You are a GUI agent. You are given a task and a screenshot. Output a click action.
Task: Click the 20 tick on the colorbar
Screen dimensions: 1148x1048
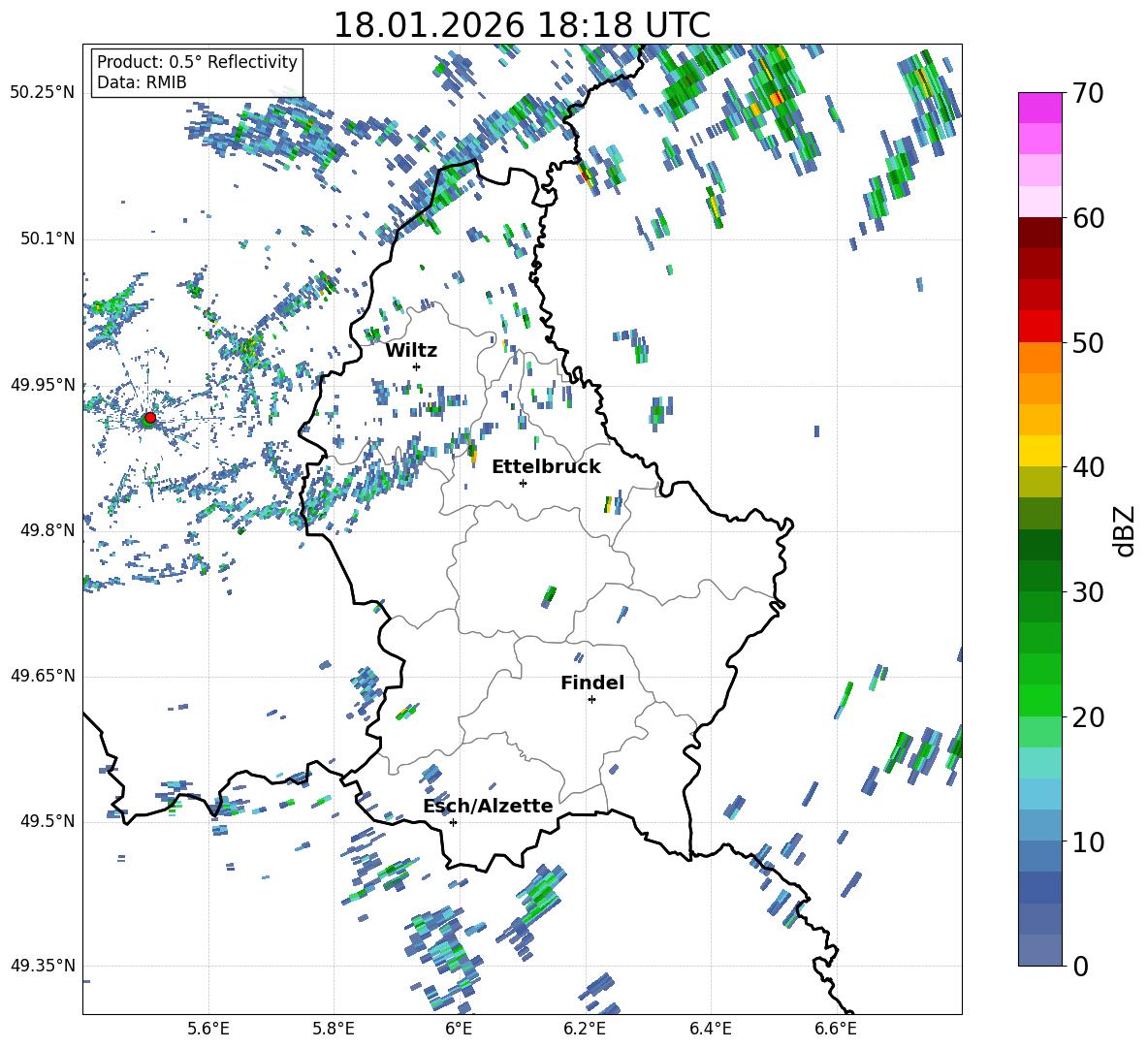(x=1088, y=717)
